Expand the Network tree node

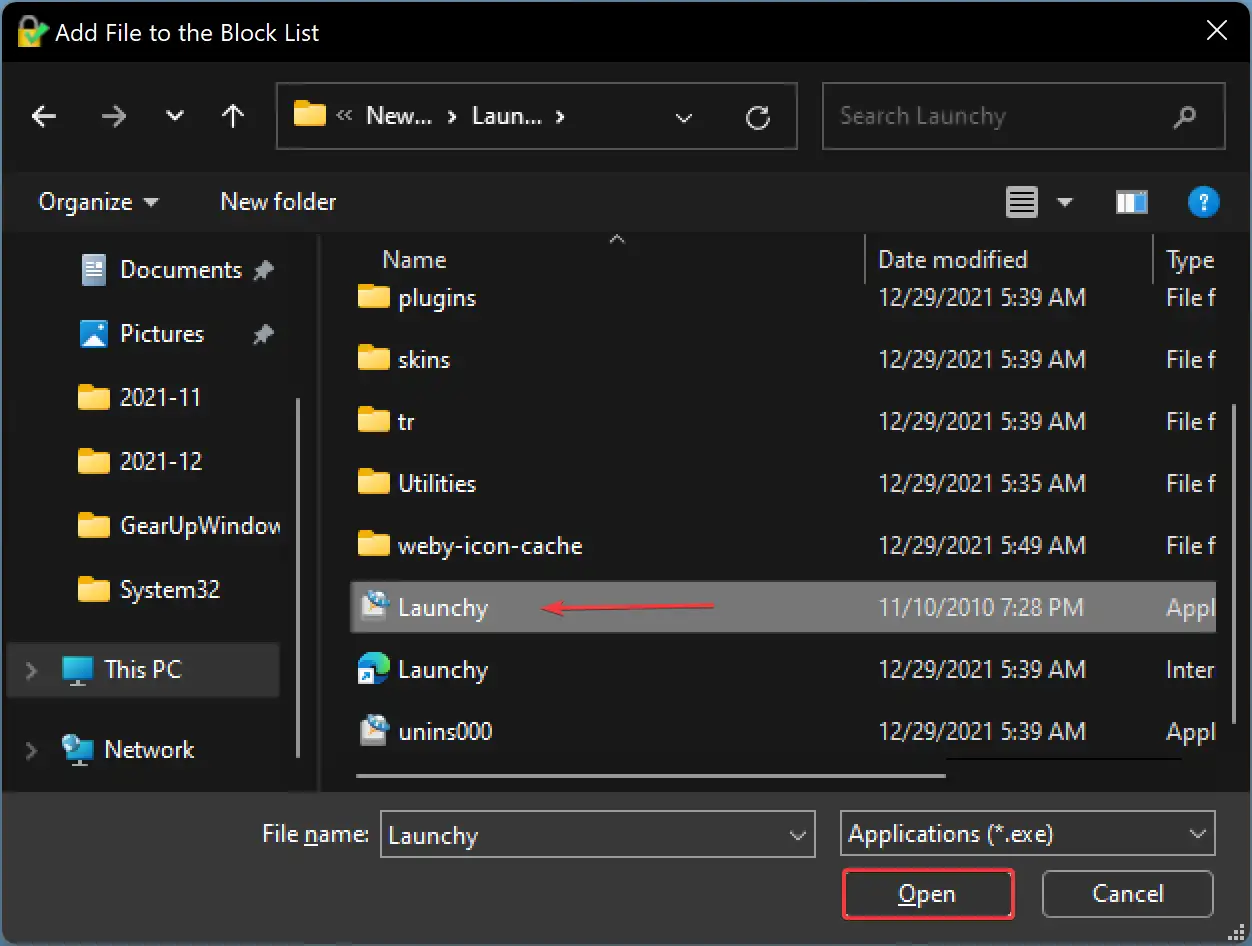coord(31,750)
